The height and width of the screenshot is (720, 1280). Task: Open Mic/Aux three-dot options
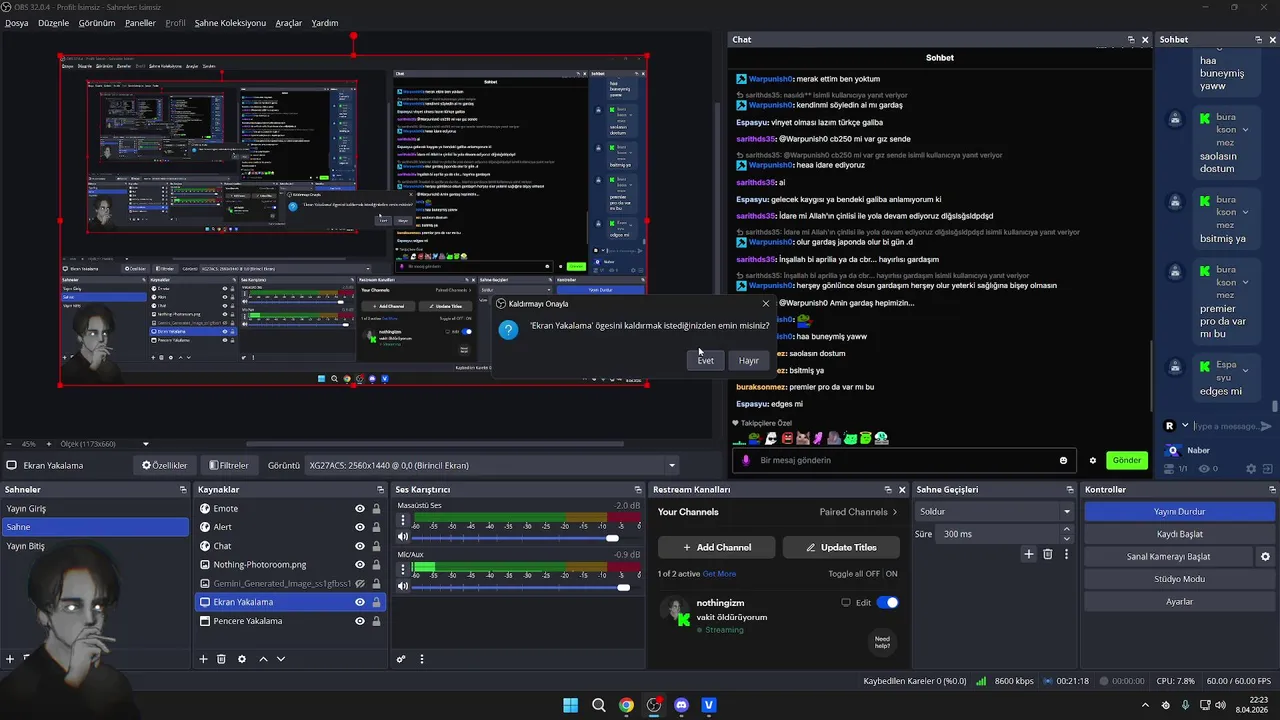click(x=403, y=570)
